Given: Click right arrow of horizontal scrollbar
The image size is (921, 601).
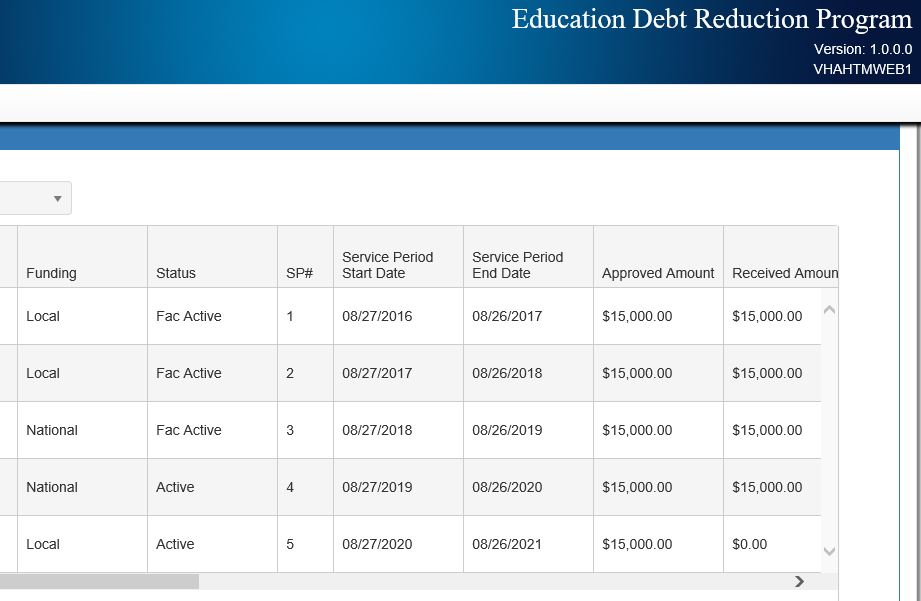Looking at the screenshot, I should [799, 581].
